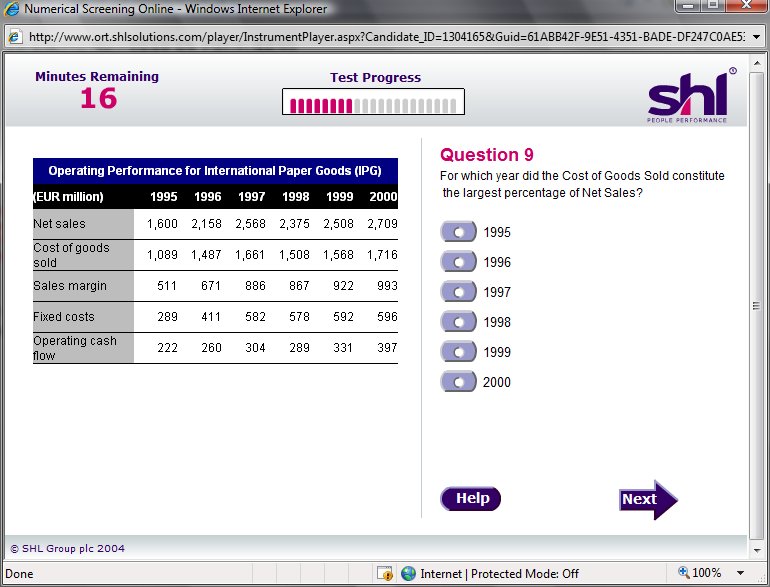The height and width of the screenshot is (587, 770).
Task: Click the Cost of goods sold label
Action: click(x=71, y=255)
